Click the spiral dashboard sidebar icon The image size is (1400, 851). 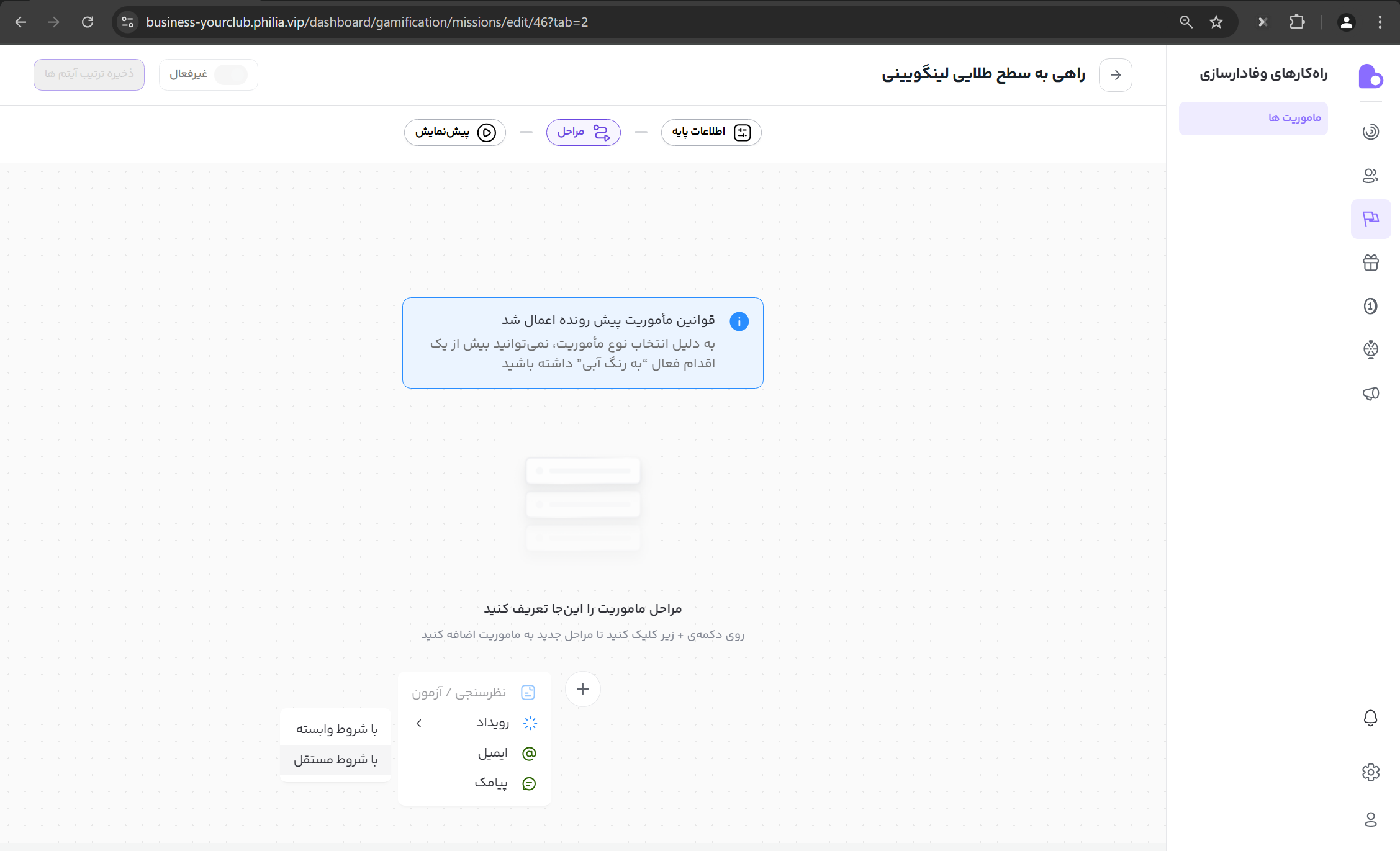click(x=1370, y=132)
